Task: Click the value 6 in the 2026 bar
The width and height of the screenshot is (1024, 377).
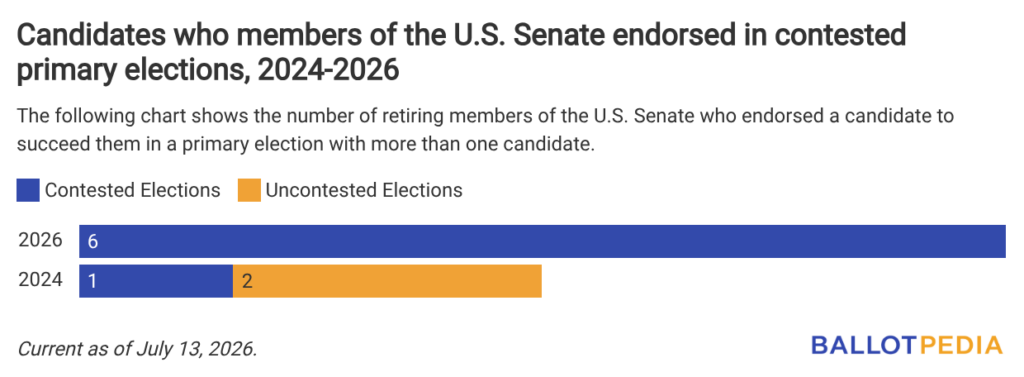Action: point(93,242)
